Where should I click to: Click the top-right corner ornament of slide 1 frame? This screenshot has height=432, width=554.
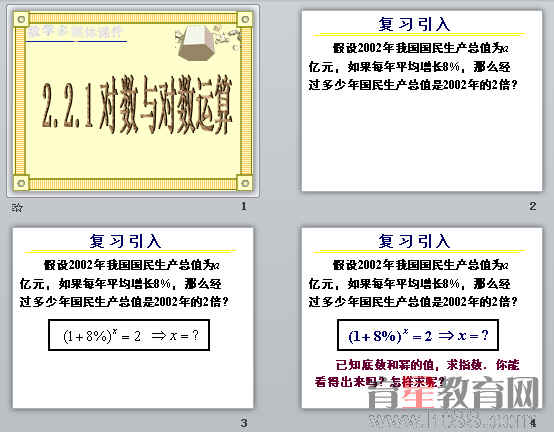tap(244, 19)
